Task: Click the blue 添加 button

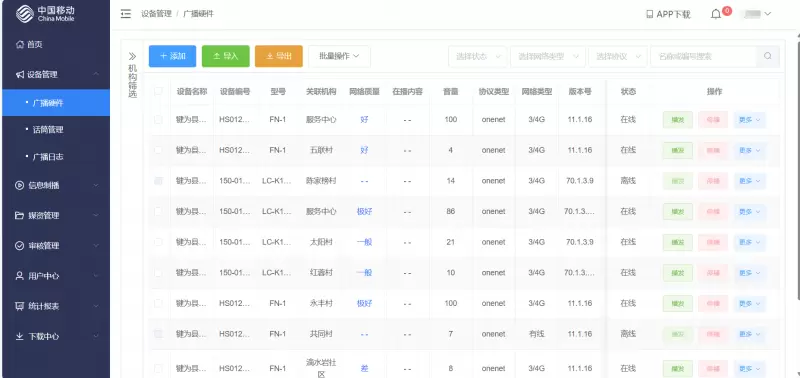Action: click(x=172, y=56)
